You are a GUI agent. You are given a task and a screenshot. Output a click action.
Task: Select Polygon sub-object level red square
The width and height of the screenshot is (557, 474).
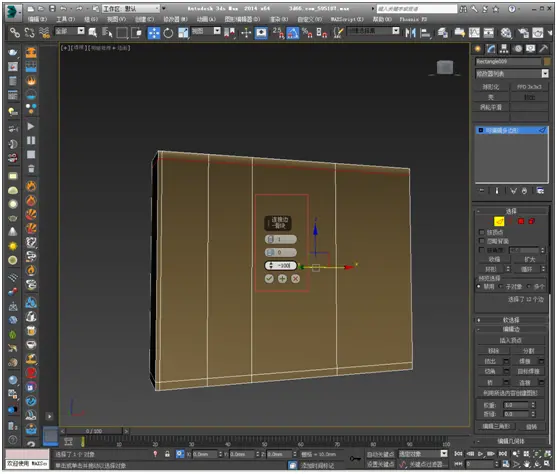pos(521,221)
